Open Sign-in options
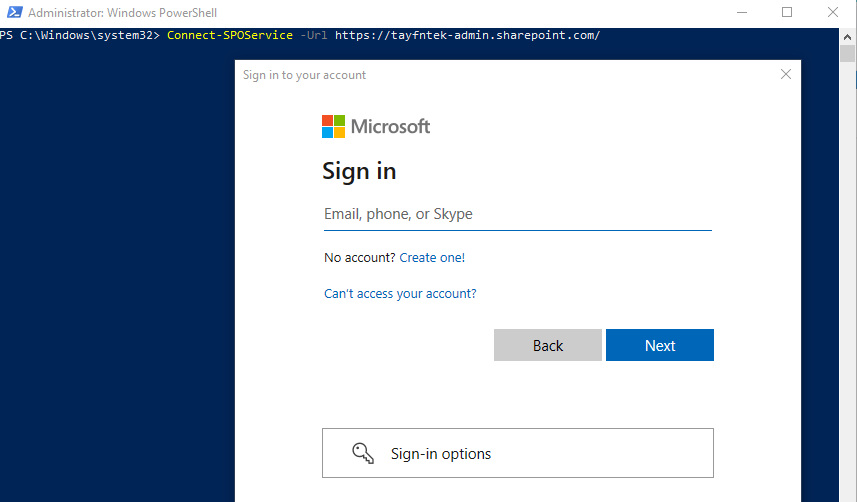Screen dimensions: 857x502 (x=518, y=453)
